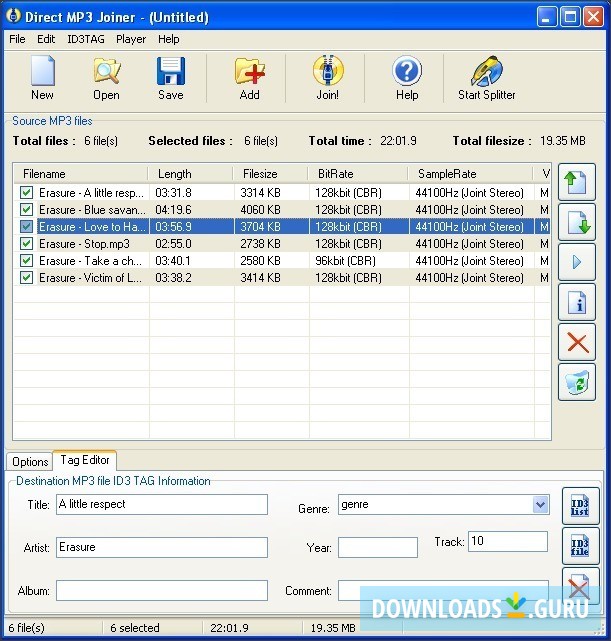
Task: Toggle checkbox for 'Erasure - Love to Ha...'
Action: 27,226
